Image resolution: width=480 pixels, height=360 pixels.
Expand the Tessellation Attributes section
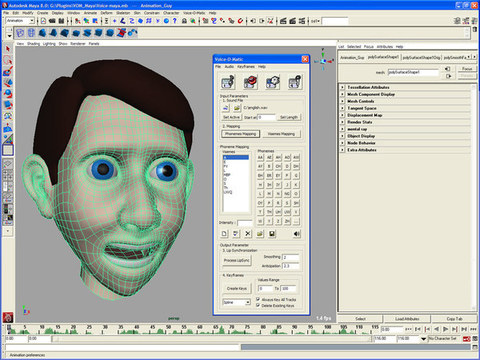pyautogui.click(x=342, y=87)
